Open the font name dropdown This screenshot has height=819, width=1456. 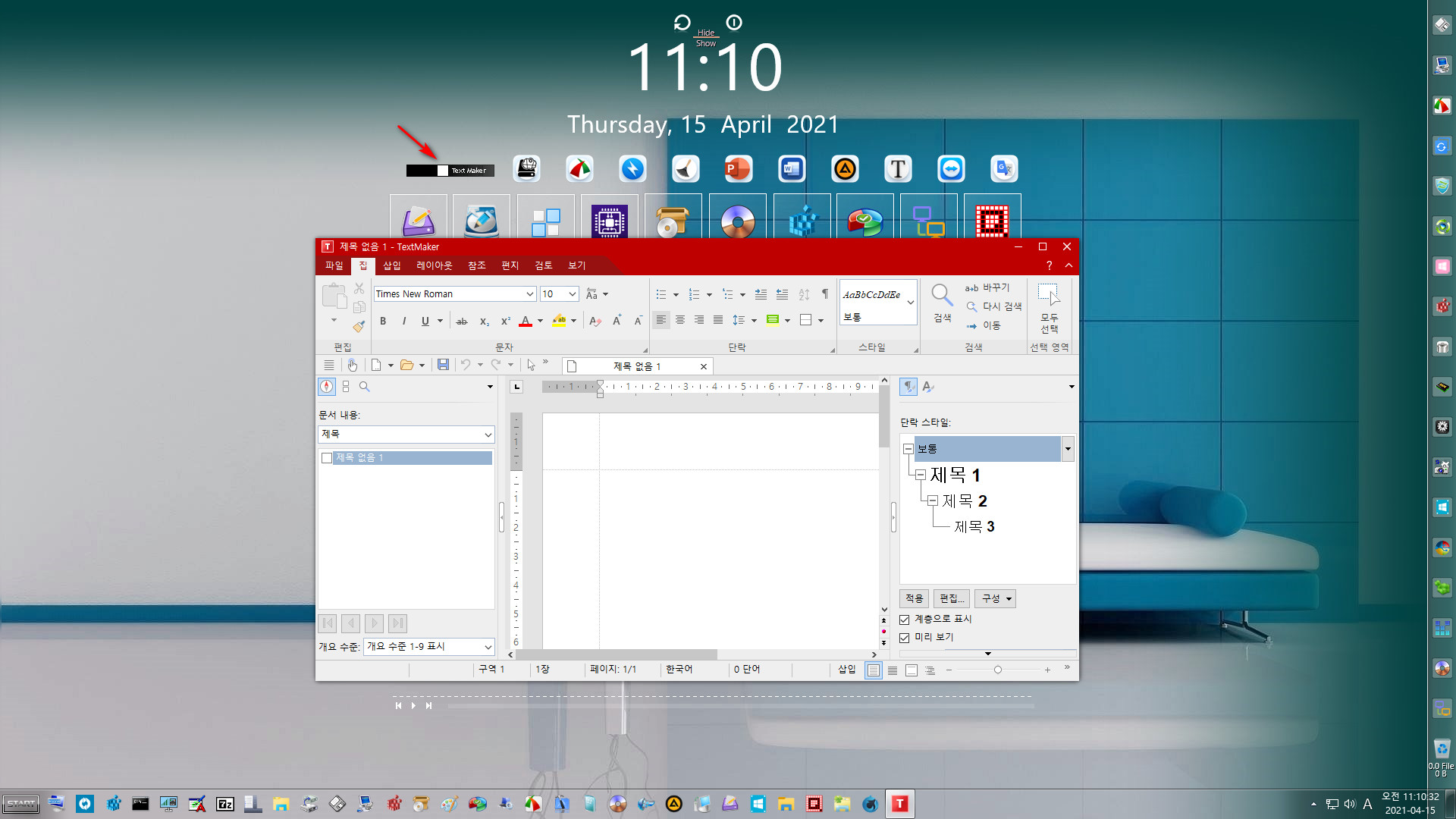530,294
